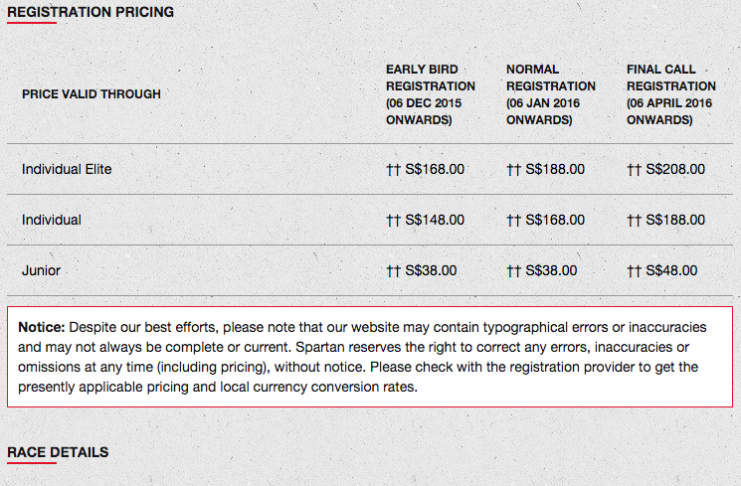Click the Final Call Registration column header
Screen dimensions: 741x486
click(x=671, y=95)
